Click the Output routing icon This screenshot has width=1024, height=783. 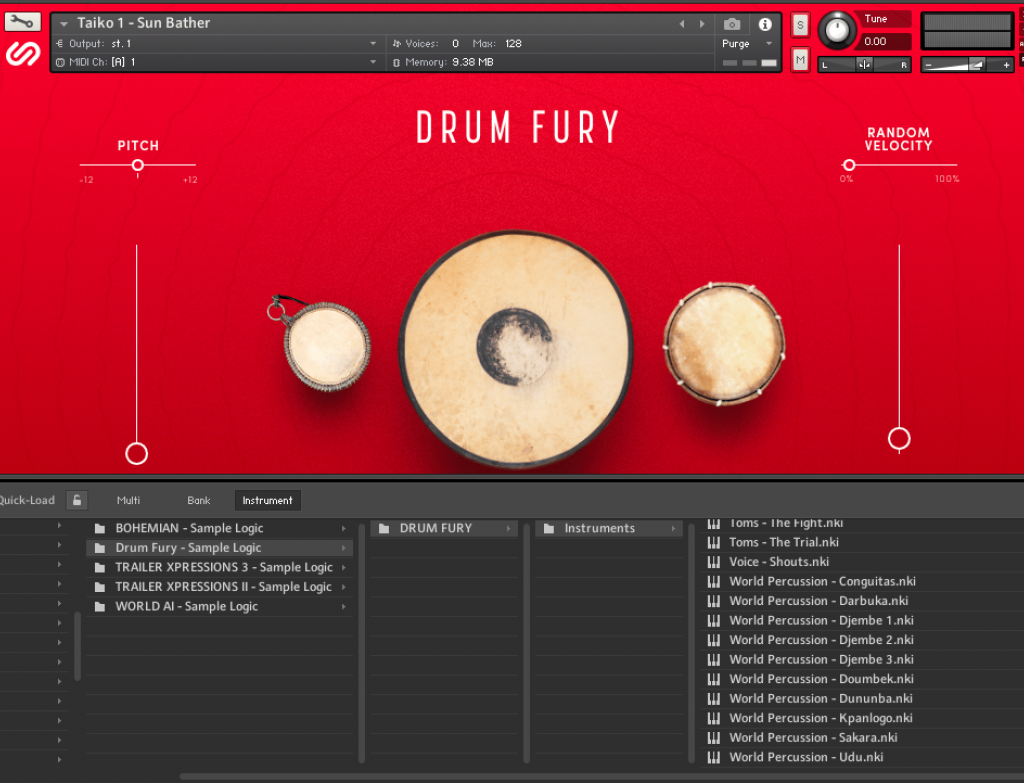point(60,44)
